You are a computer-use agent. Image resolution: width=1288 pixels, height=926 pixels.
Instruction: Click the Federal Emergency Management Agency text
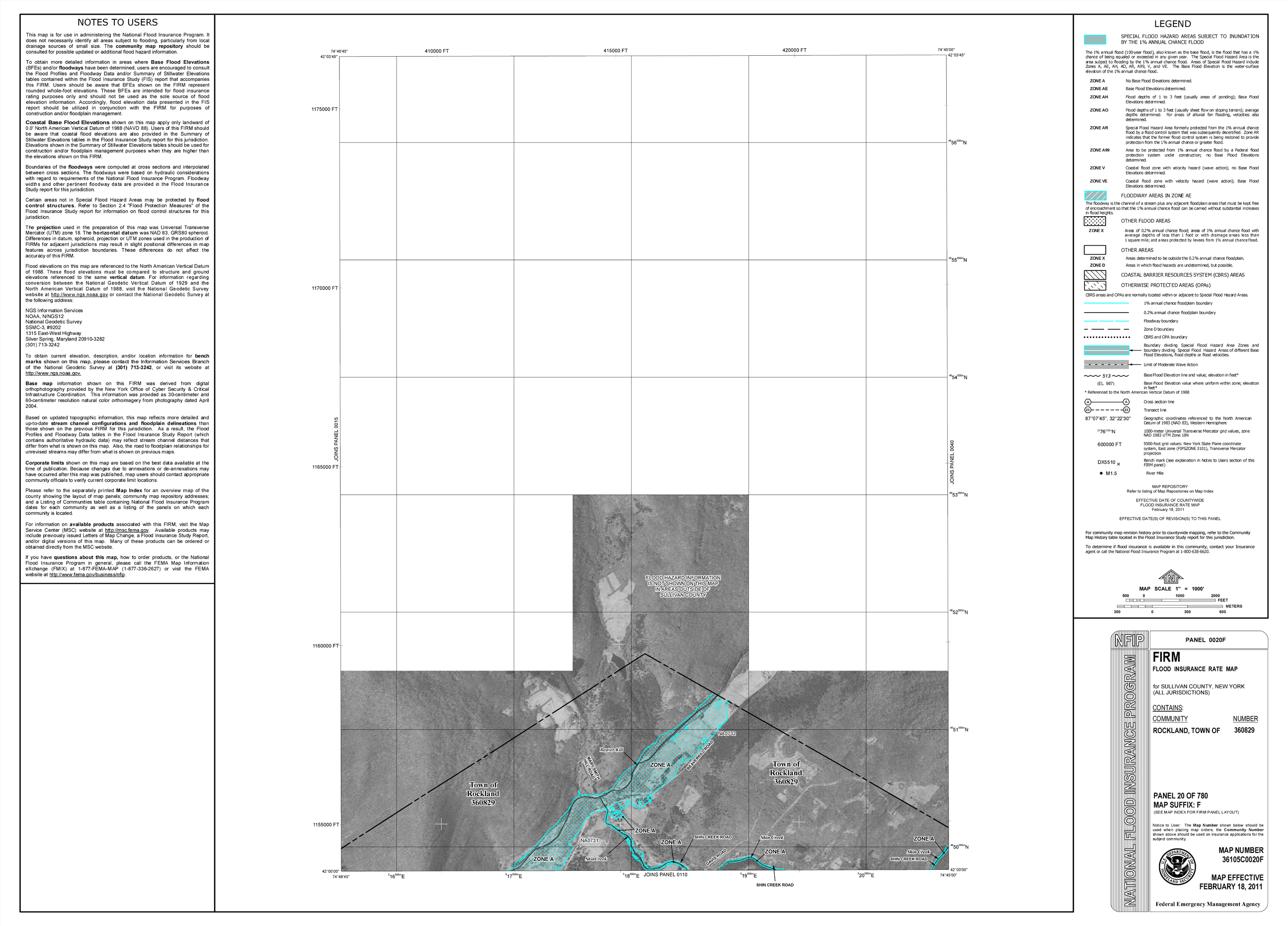(x=1208, y=905)
